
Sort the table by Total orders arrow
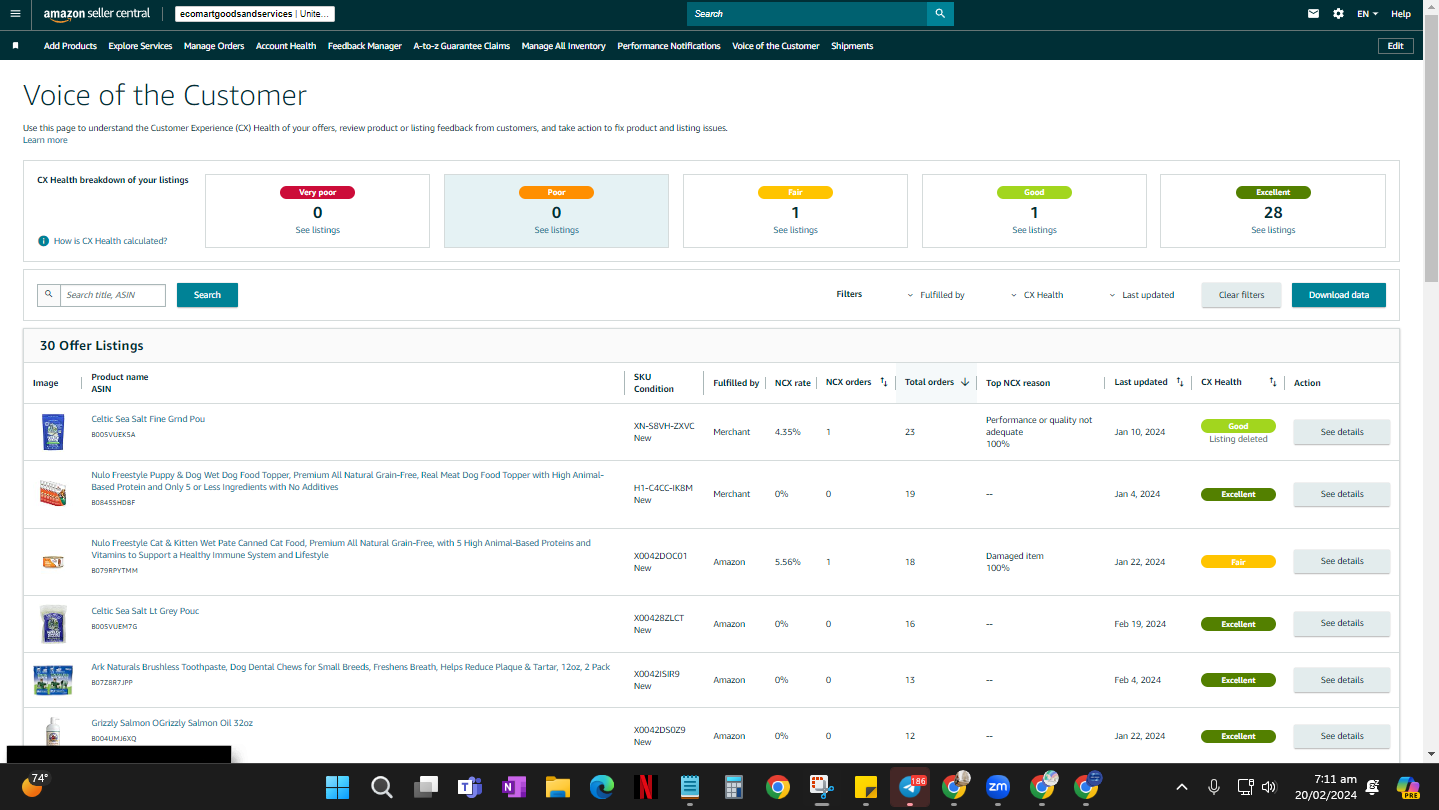pyautogui.click(x=965, y=382)
